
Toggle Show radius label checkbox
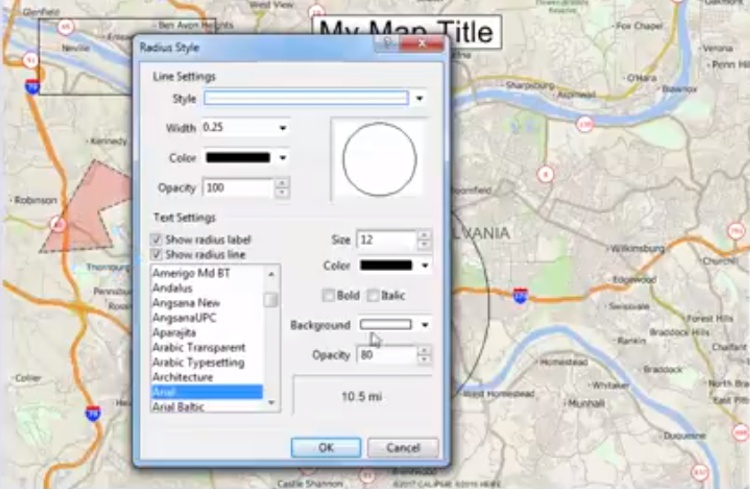tap(156, 240)
